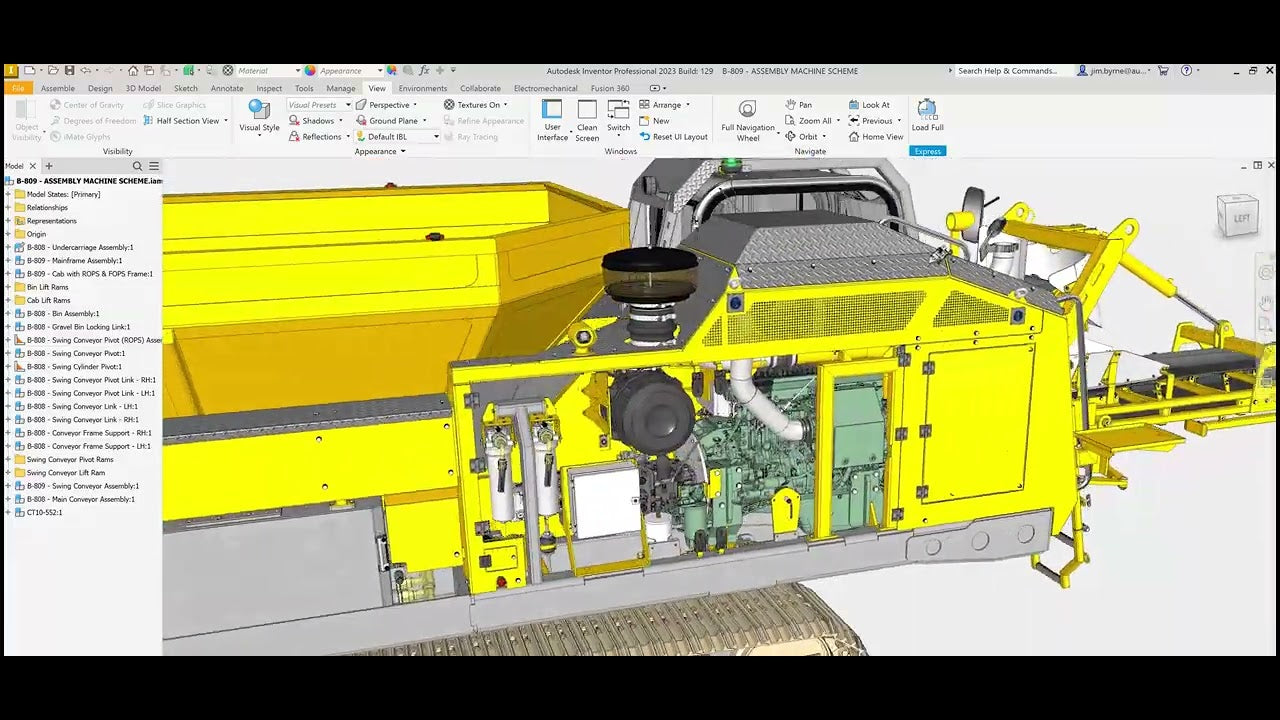Click the Visual Style icon
The image size is (1280, 720).
(x=259, y=110)
